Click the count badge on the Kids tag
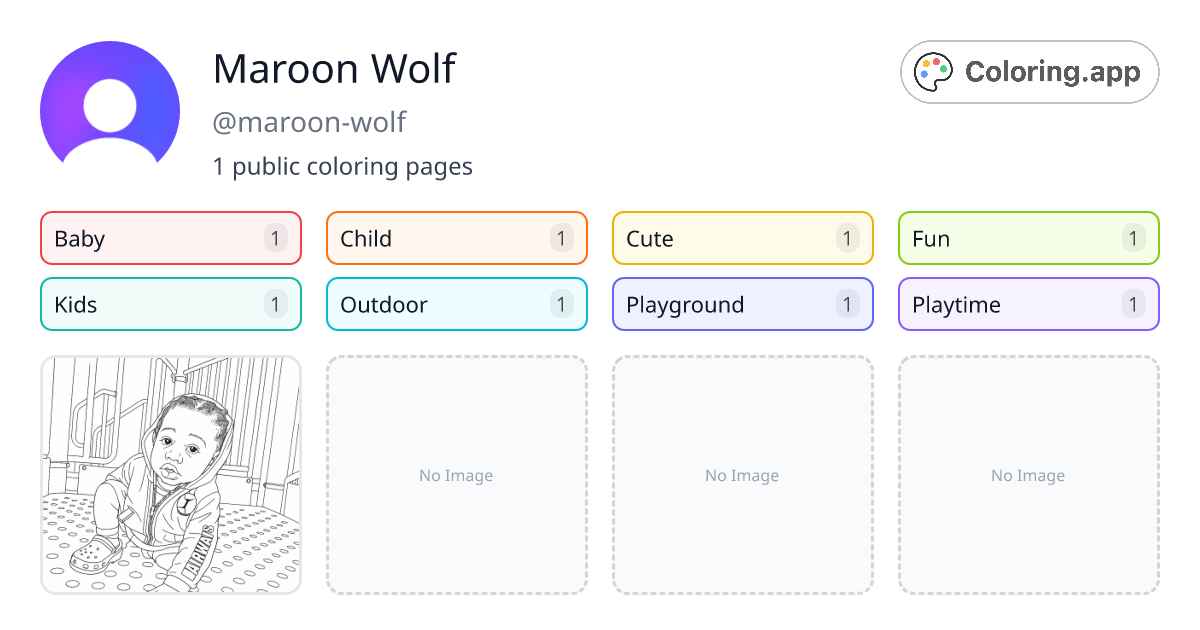 coord(275,304)
